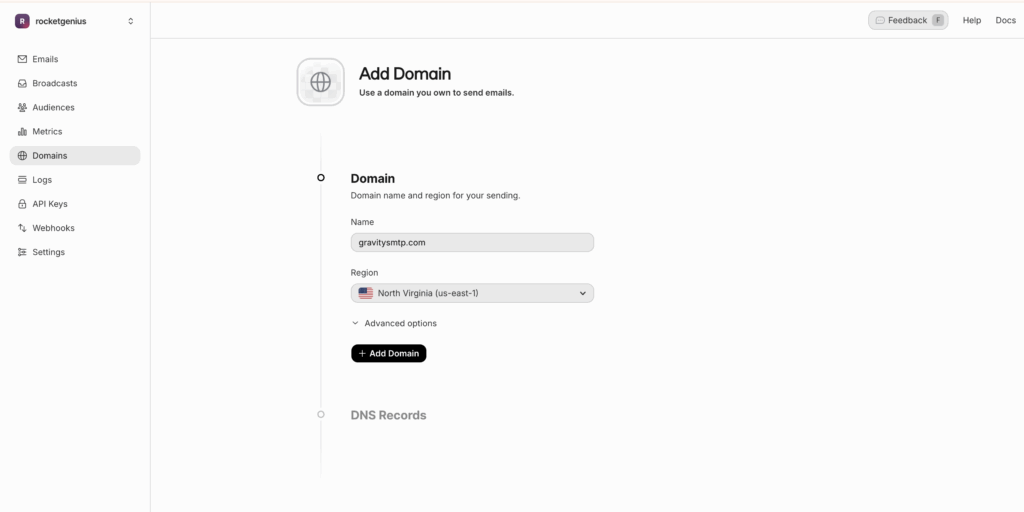The width and height of the screenshot is (1024, 512).
Task: Open the rocketgenius team switcher
Action: pyautogui.click(x=75, y=21)
